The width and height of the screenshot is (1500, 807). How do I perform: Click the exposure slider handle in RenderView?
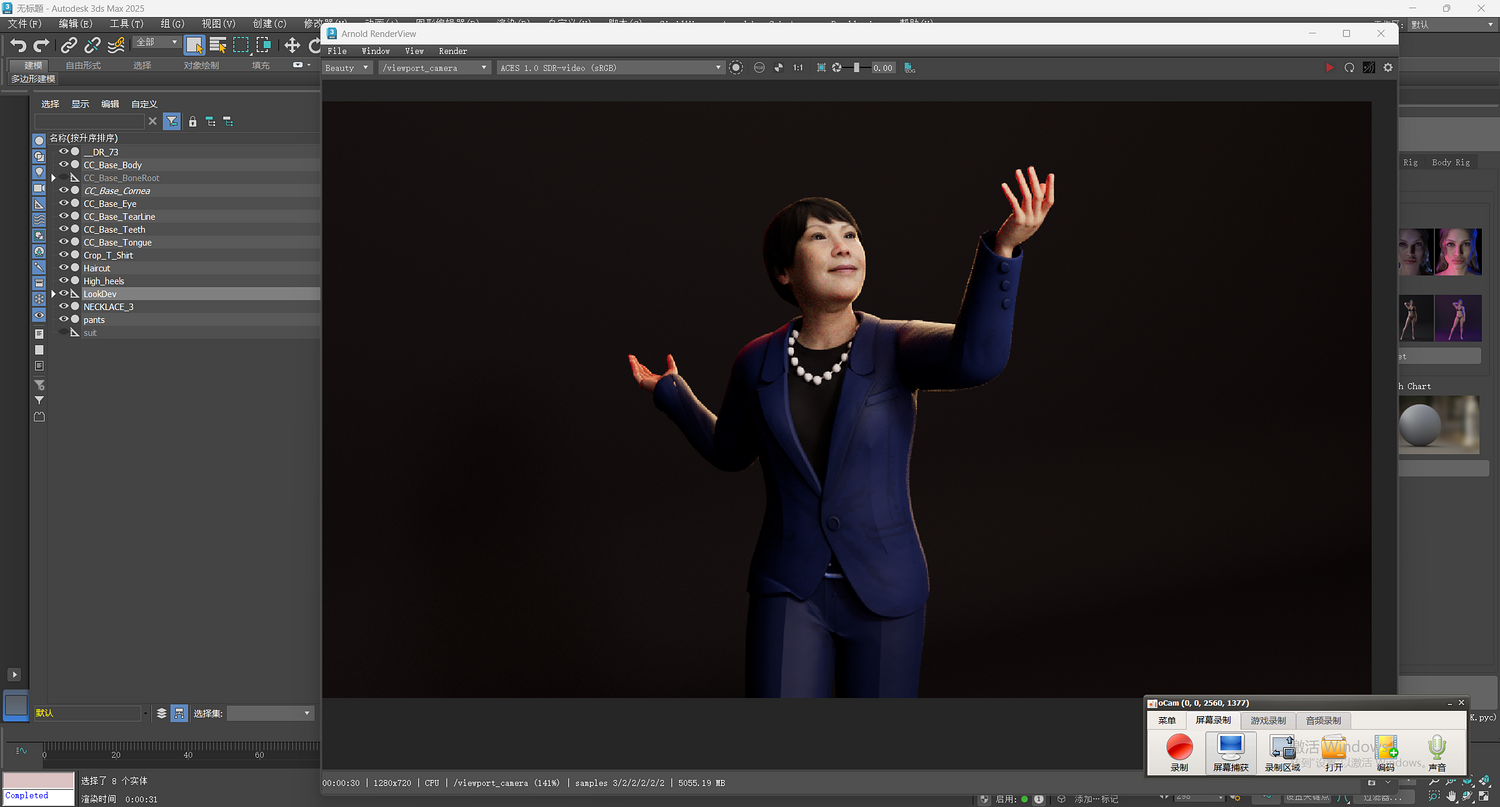tap(856, 68)
